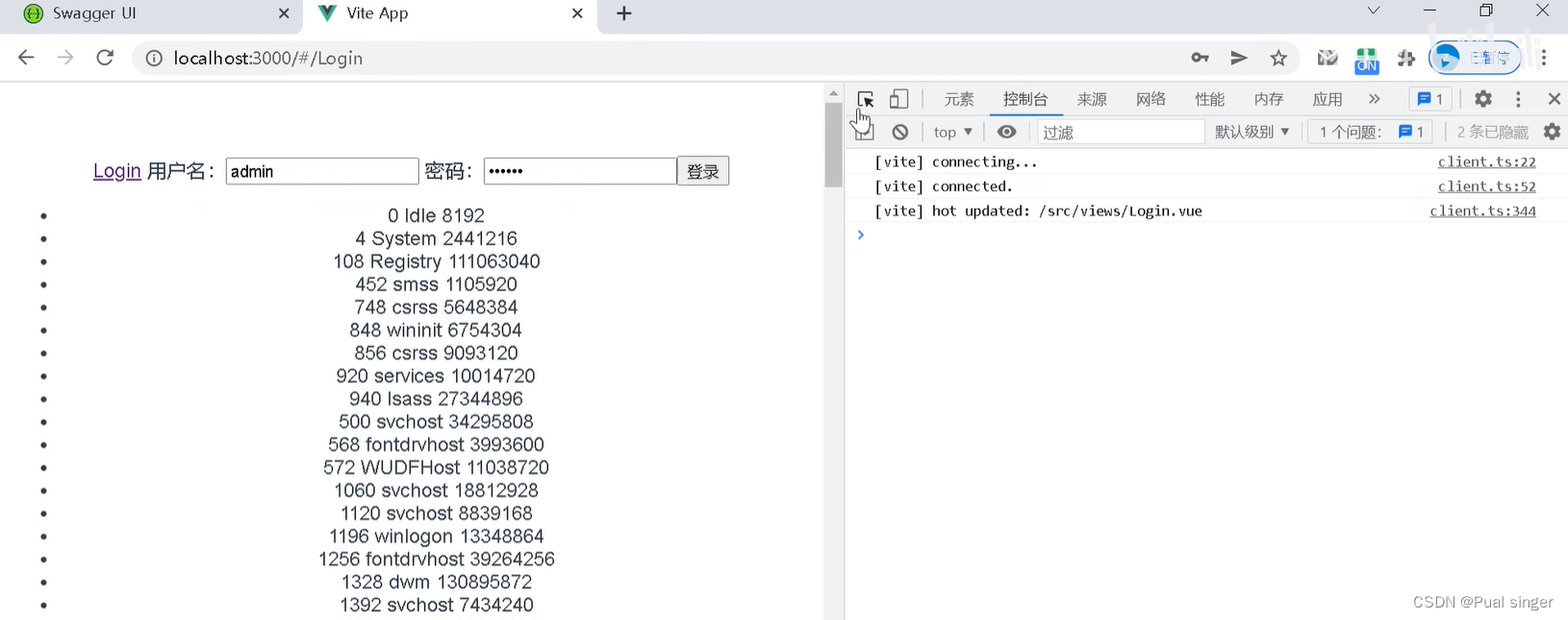
Task: Click the "572 WUDFHost 11038720" row
Action: click(x=437, y=467)
